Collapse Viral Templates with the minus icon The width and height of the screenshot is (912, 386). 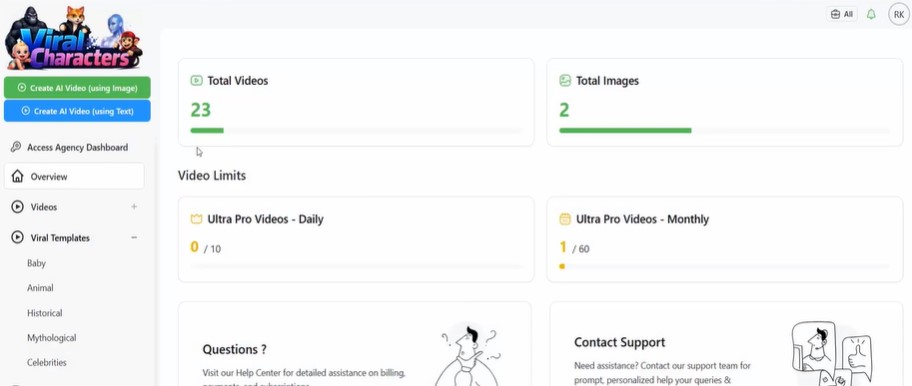point(134,238)
